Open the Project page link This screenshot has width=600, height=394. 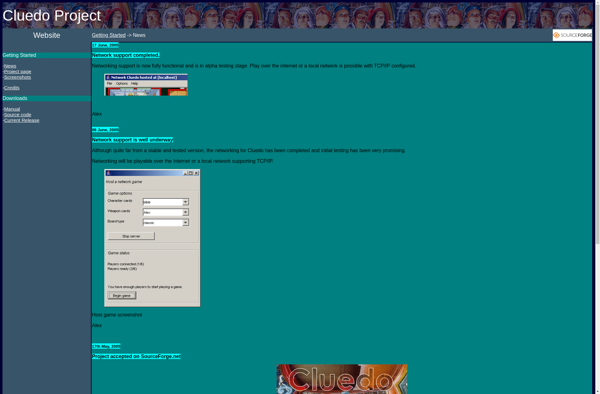coord(18,72)
